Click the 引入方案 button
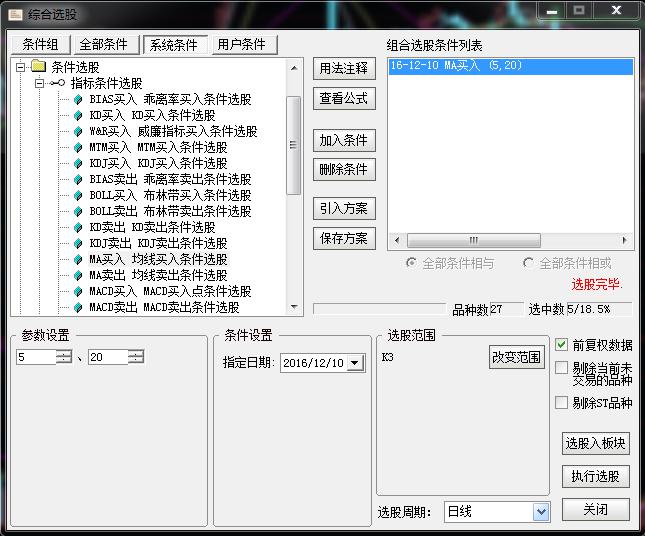Viewport: 645px width, 536px height. click(344, 209)
